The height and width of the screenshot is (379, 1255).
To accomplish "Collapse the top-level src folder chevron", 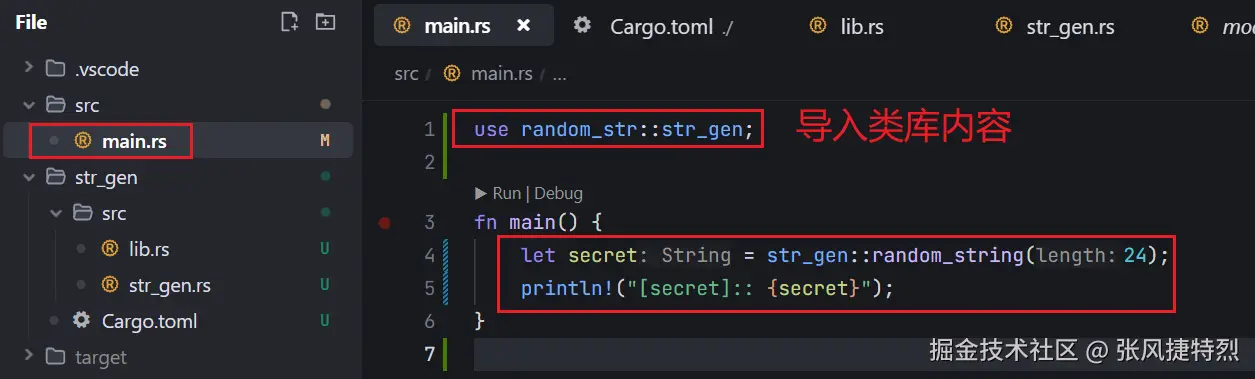I will [x=28, y=105].
